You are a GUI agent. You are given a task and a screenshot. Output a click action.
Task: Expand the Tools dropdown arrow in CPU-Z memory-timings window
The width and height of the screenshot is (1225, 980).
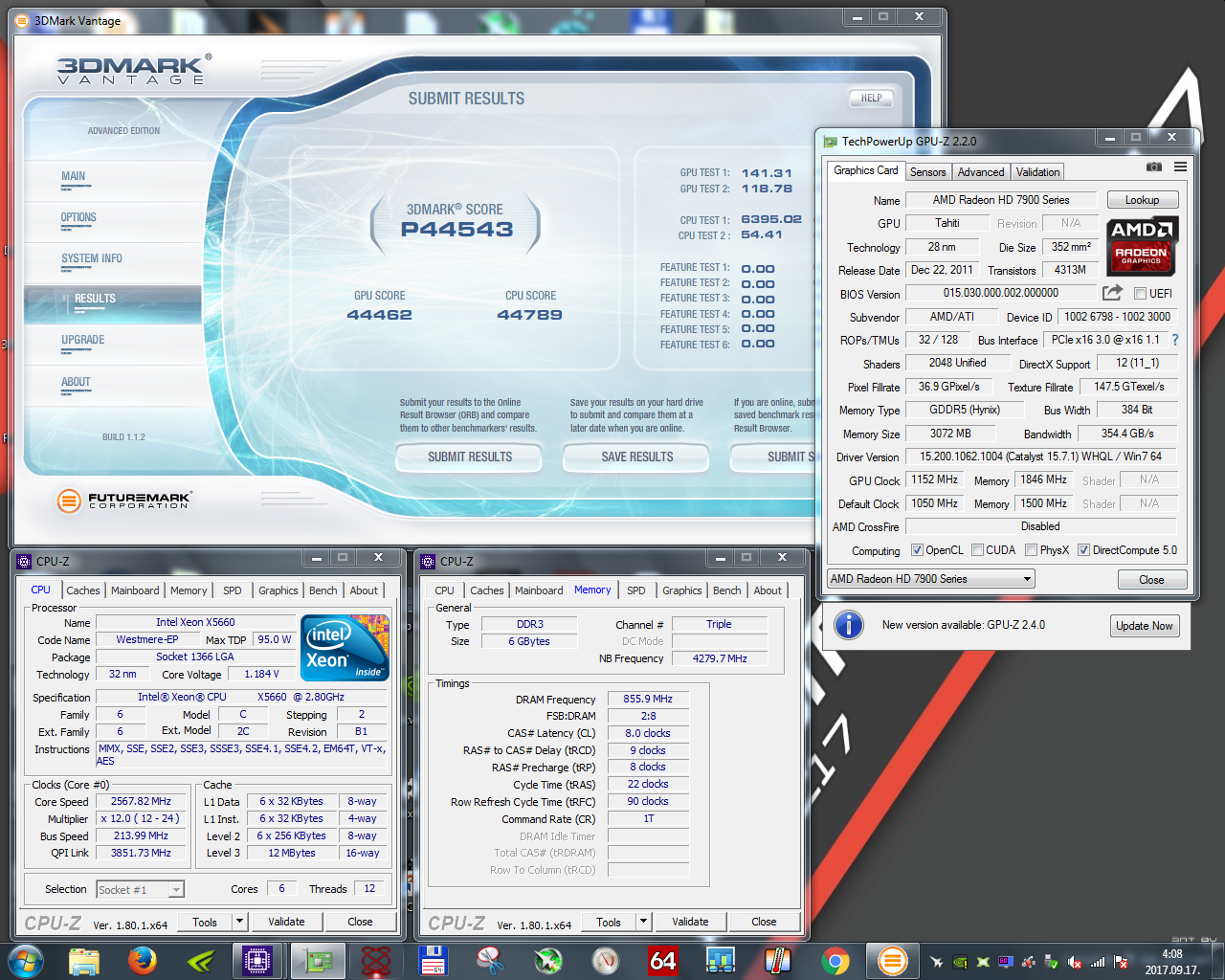(x=643, y=922)
